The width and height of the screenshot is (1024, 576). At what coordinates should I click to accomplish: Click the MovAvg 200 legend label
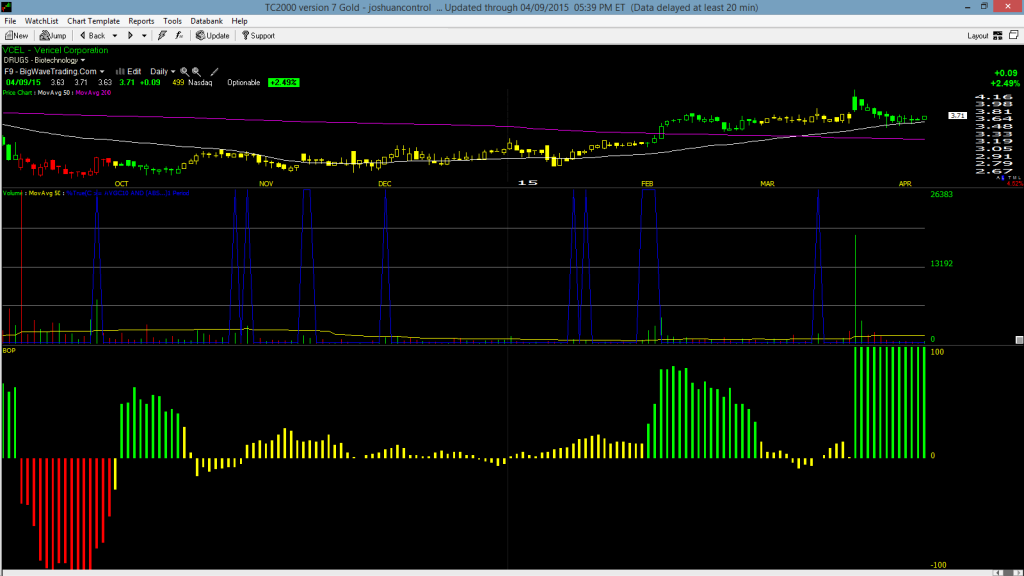(x=93, y=93)
